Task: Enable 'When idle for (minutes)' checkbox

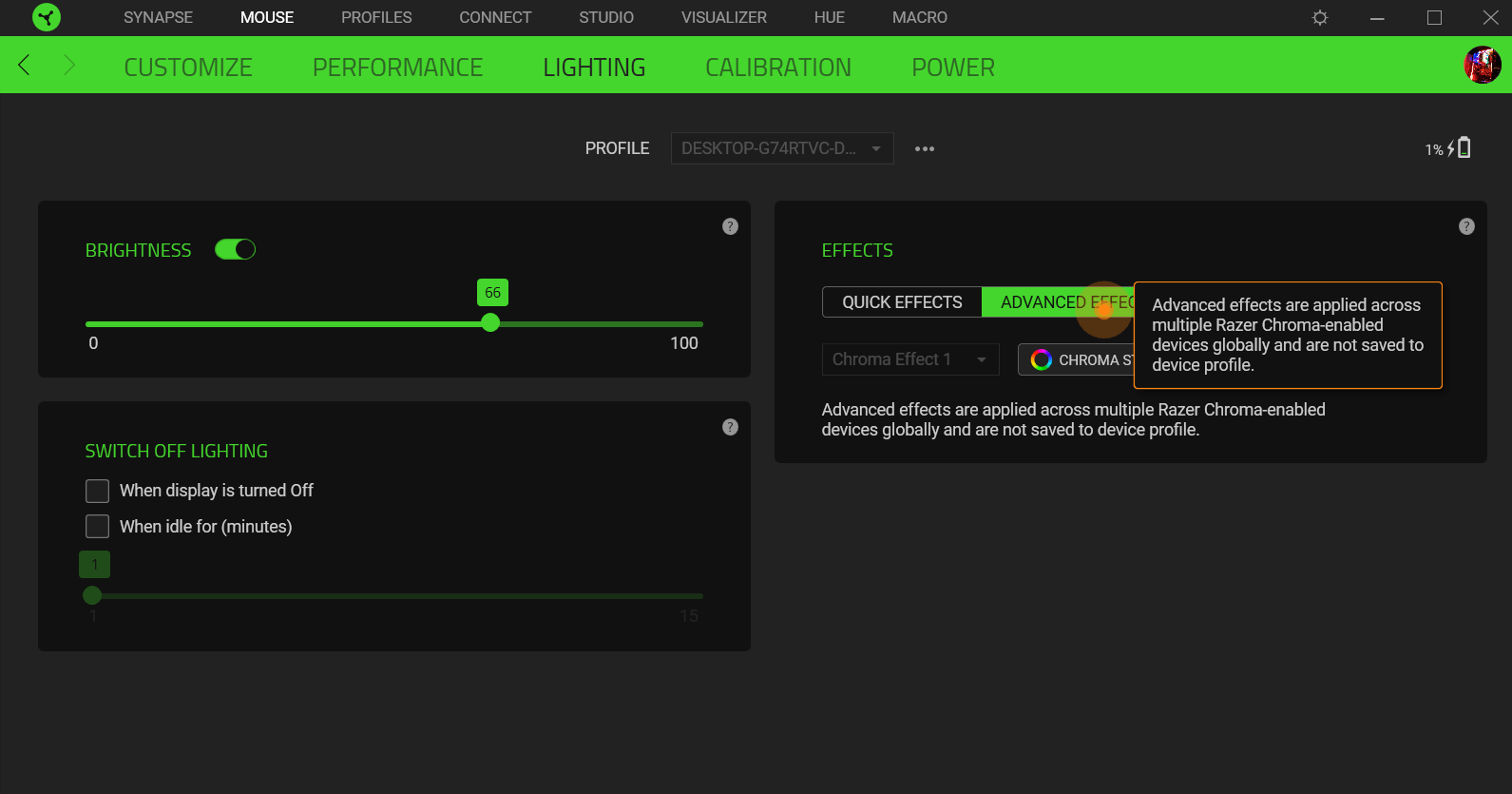Action: pyautogui.click(x=97, y=527)
